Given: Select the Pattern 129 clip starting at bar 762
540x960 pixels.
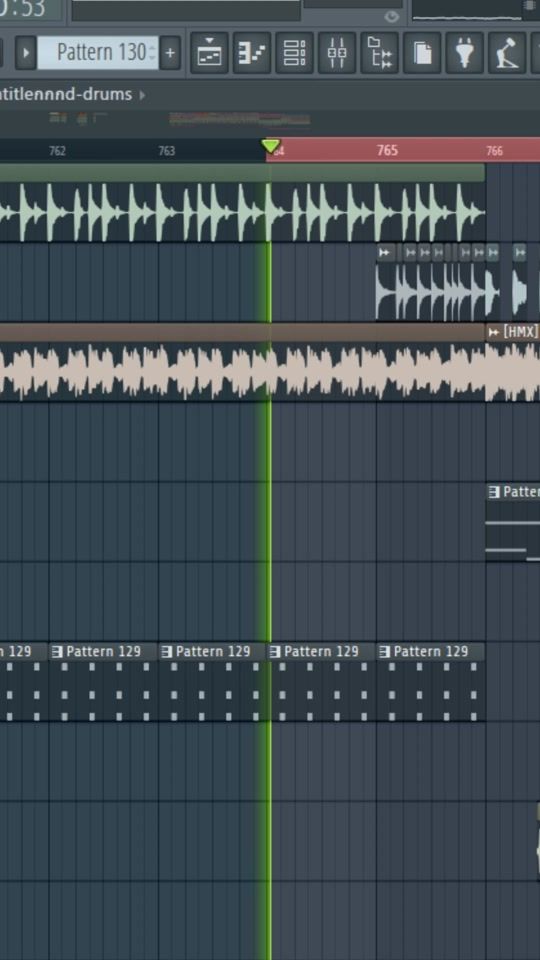Looking at the screenshot, I should 103,681.
